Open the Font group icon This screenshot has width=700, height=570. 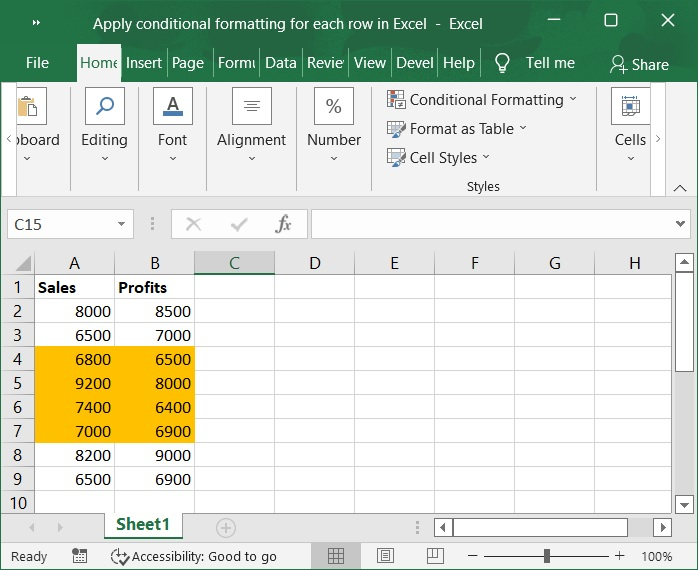point(172,107)
